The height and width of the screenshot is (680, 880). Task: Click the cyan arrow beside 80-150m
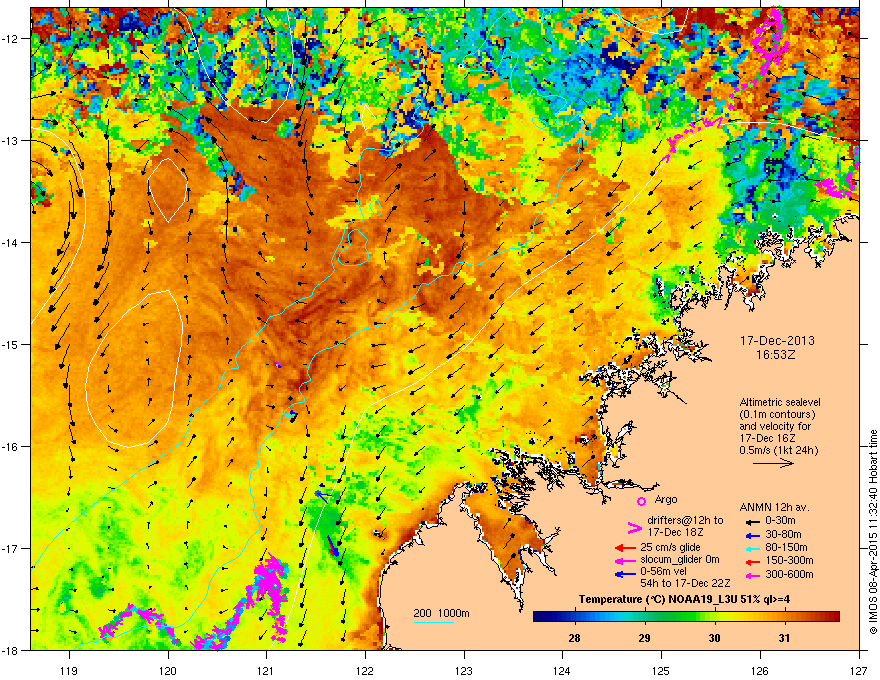click(751, 548)
